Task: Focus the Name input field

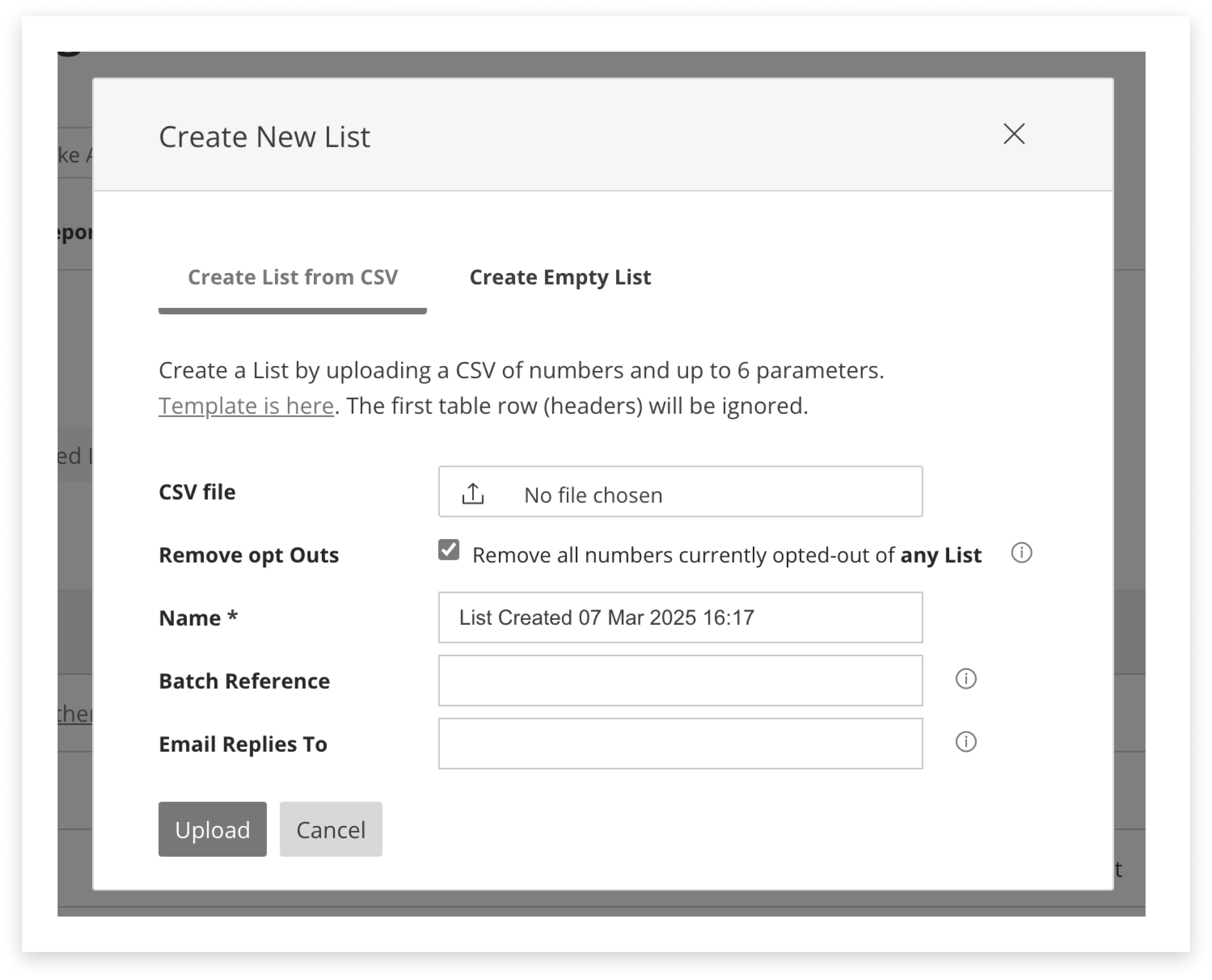Action: (x=680, y=617)
